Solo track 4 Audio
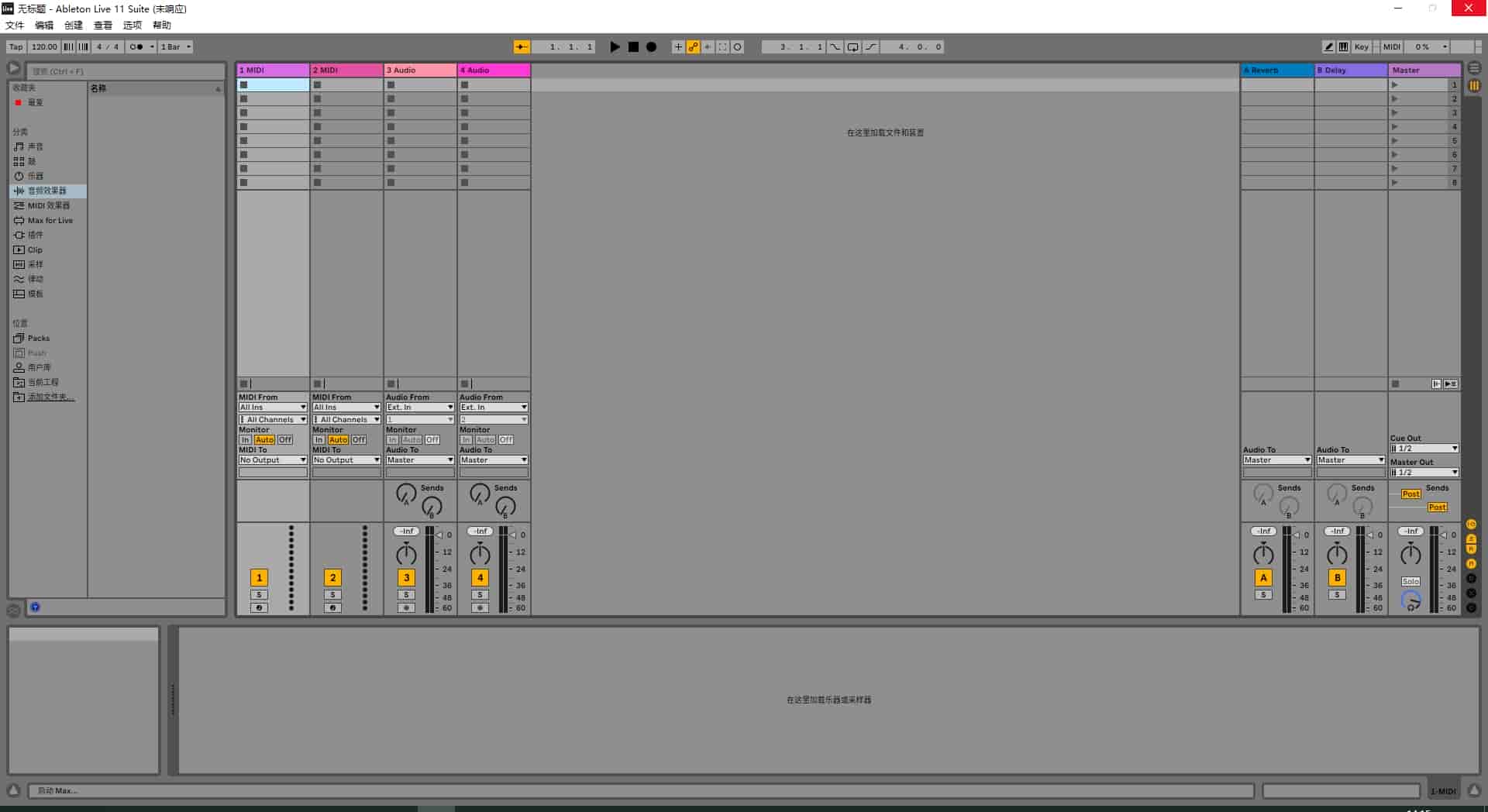Screen dimensions: 1488x812 tap(480, 595)
